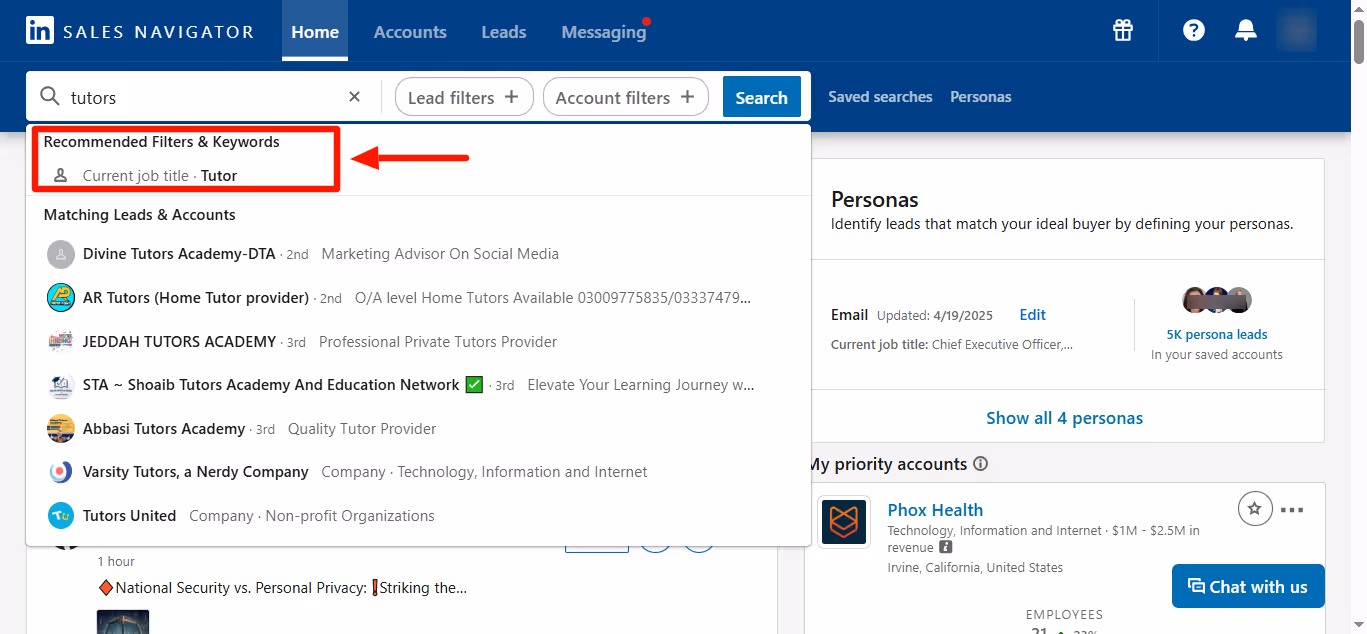
Task: Open Personas link in search bar
Action: (980, 97)
